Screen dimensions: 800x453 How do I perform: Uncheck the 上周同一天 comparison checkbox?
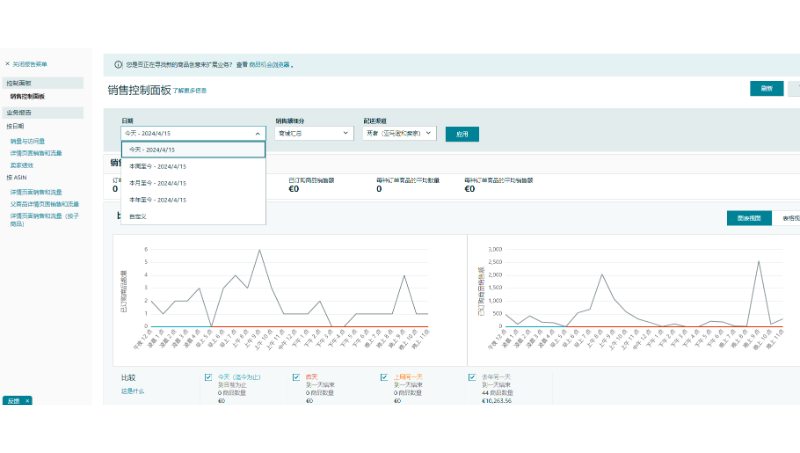coord(384,378)
